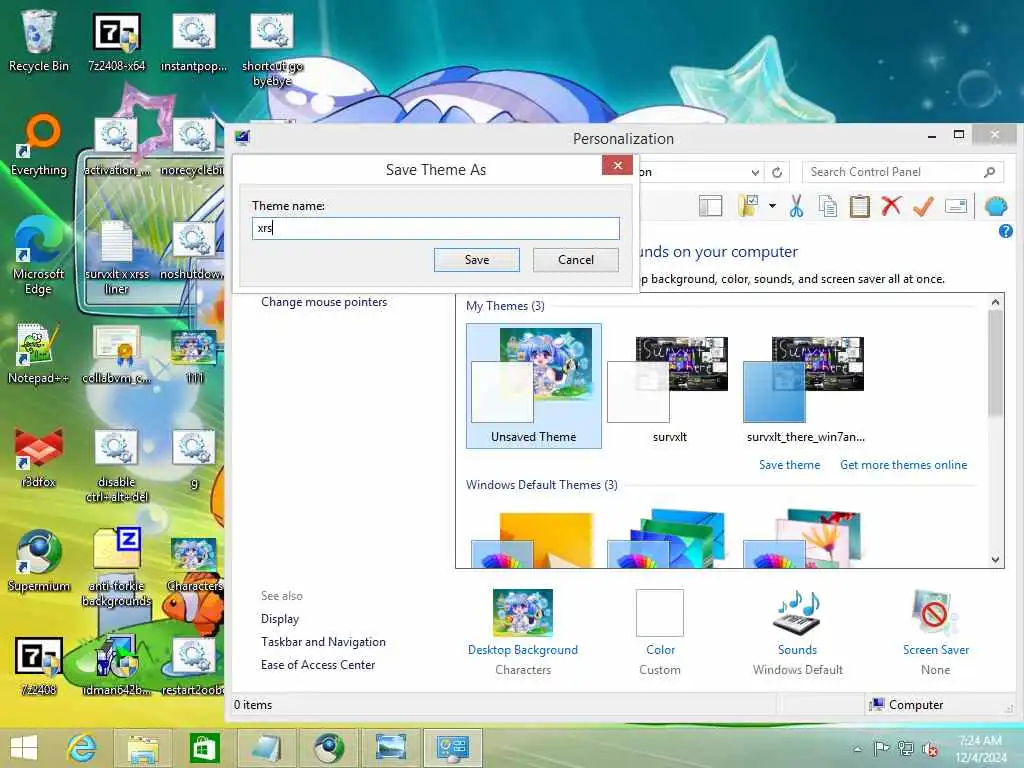Open Screen Saver settings icon
The height and width of the screenshot is (768, 1024).
935,613
